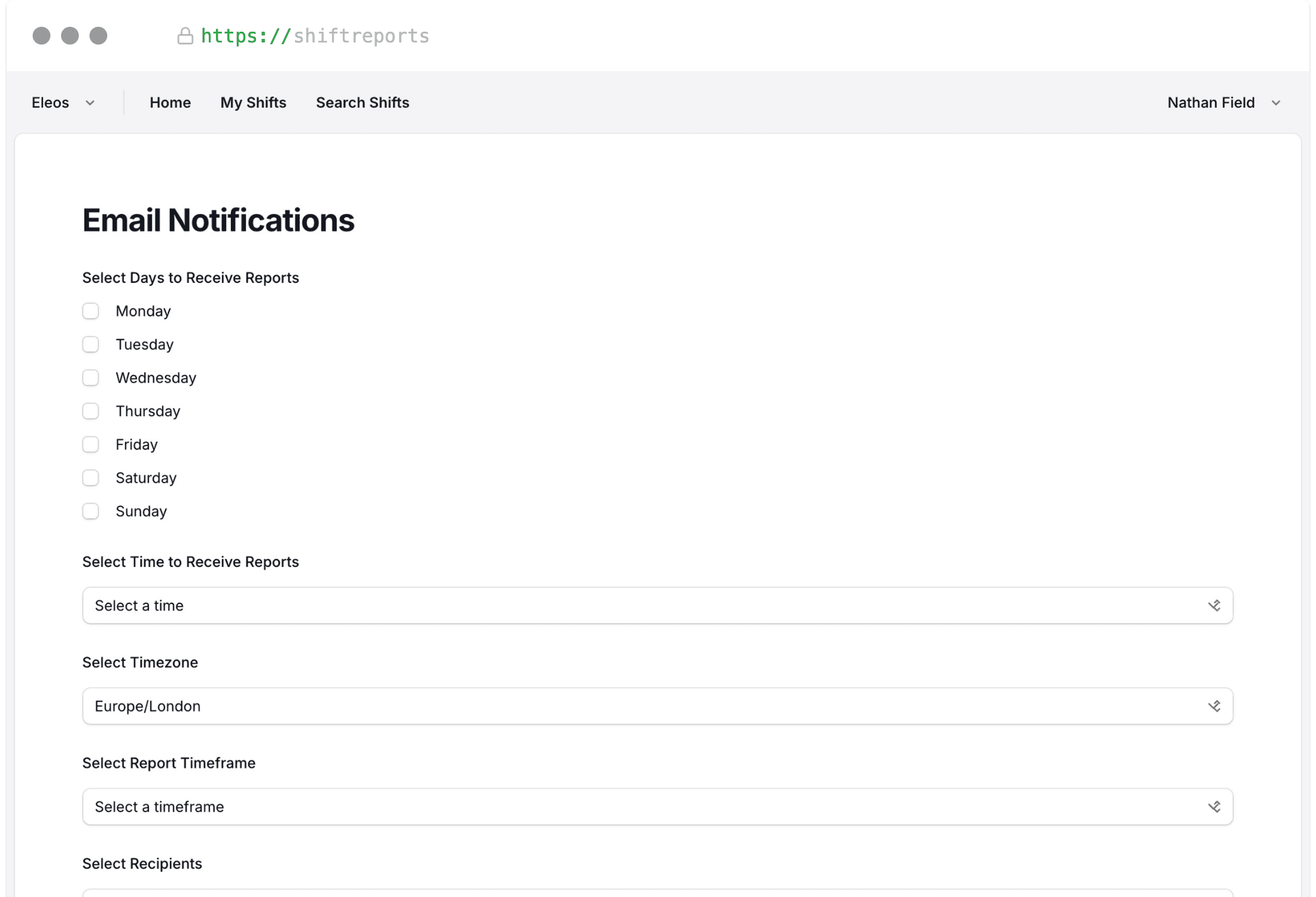
Task: Open the Eleos workspace switcher
Action: pyautogui.click(x=50, y=102)
